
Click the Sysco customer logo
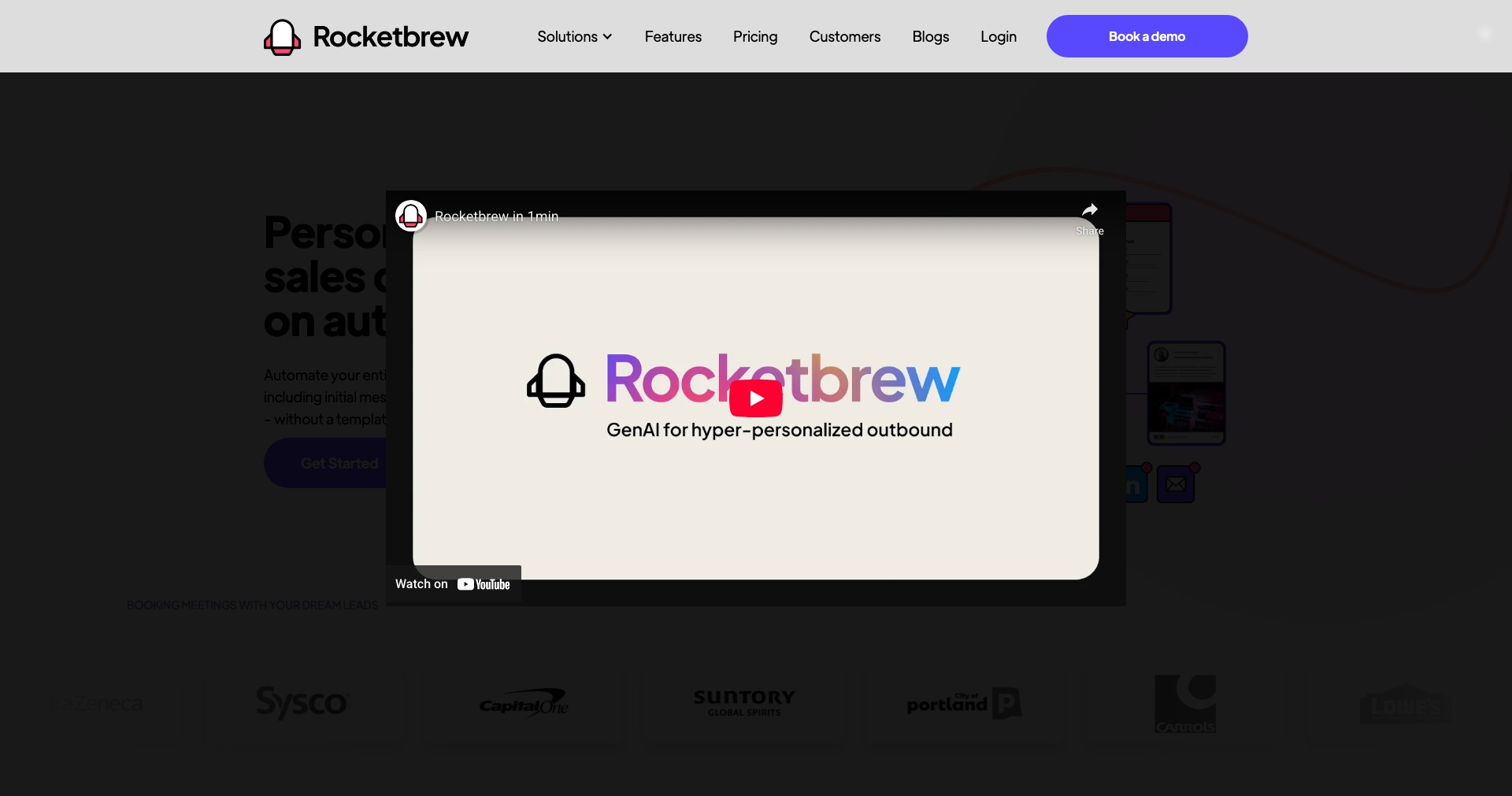click(302, 702)
